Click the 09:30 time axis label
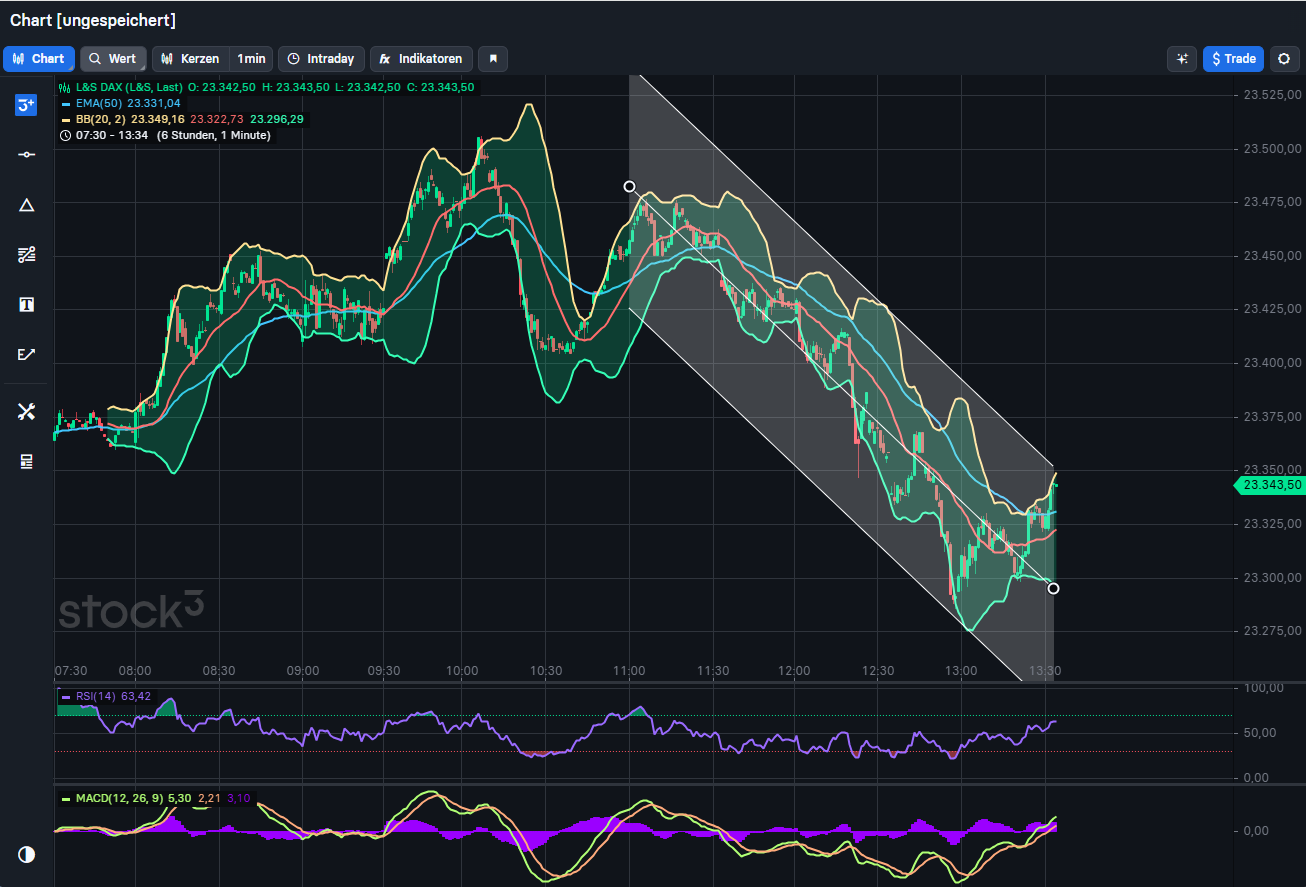The height and width of the screenshot is (887, 1306). pyautogui.click(x=384, y=670)
